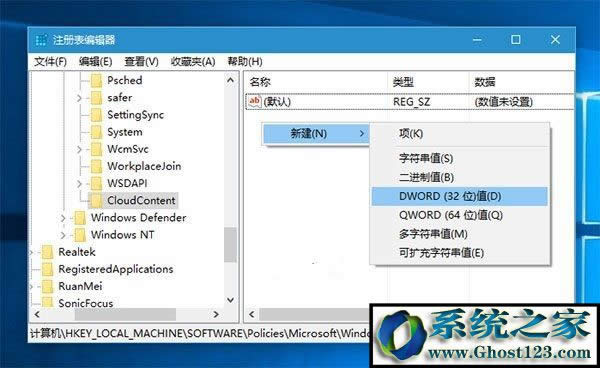Select the Psched folder icon
This screenshot has height=368, width=600.
(96, 80)
